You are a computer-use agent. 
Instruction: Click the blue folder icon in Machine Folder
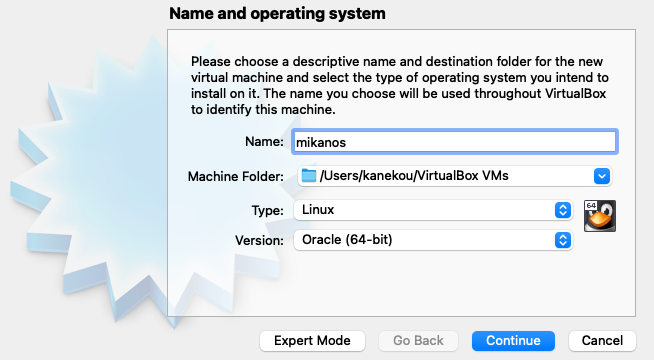[309, 176]
